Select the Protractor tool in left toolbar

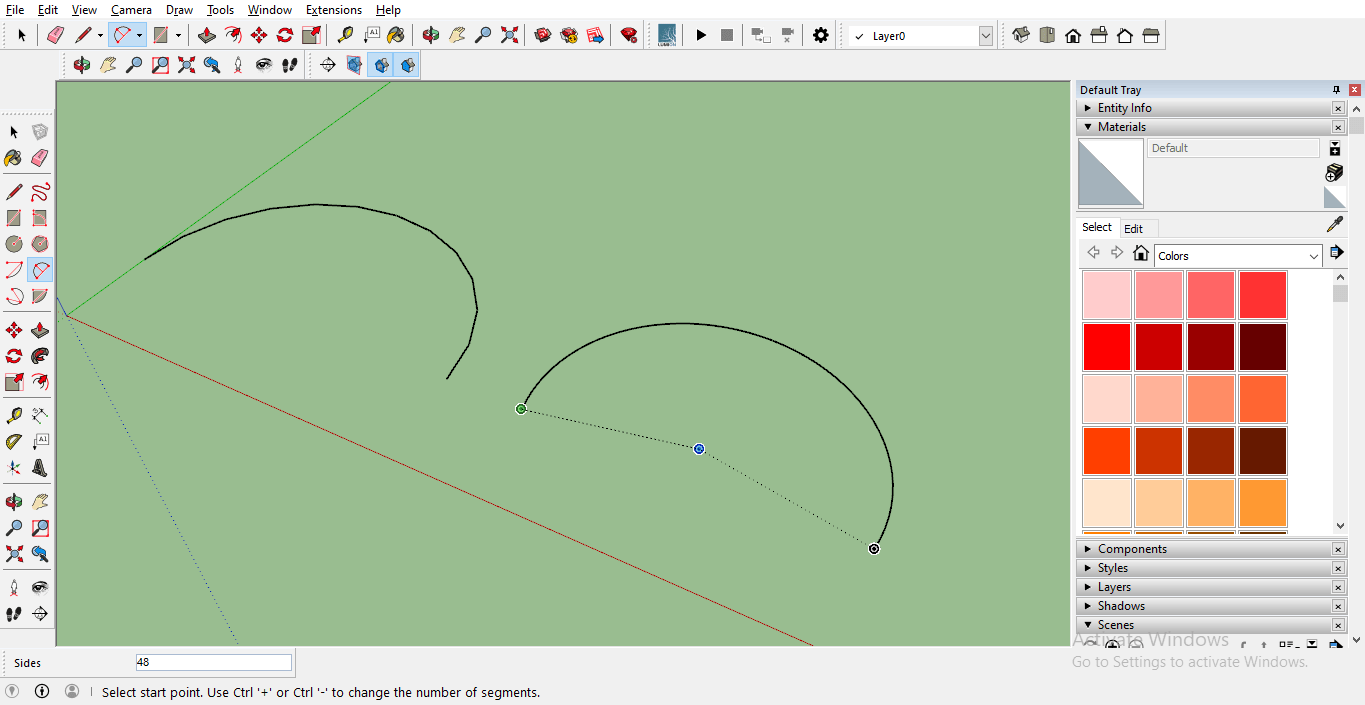(x=14, y=442)
